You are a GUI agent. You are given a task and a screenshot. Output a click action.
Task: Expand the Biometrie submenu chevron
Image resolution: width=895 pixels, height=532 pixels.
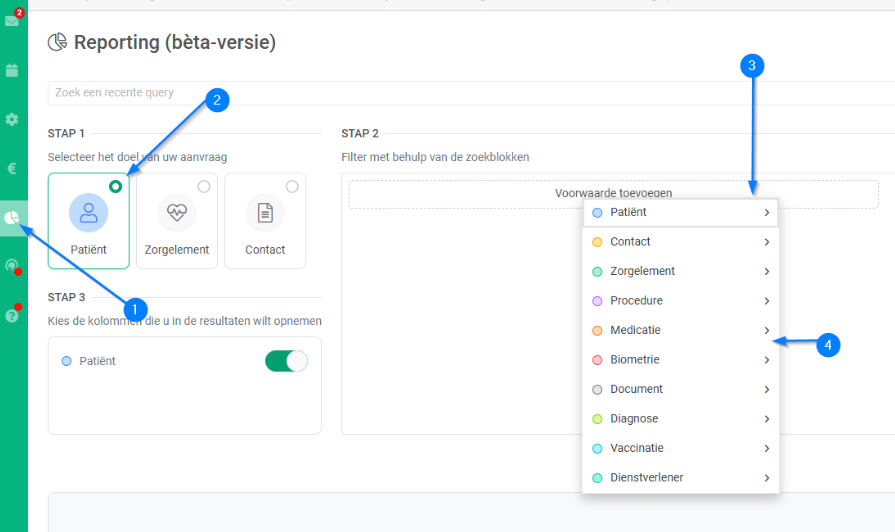(x=766, y=360)
